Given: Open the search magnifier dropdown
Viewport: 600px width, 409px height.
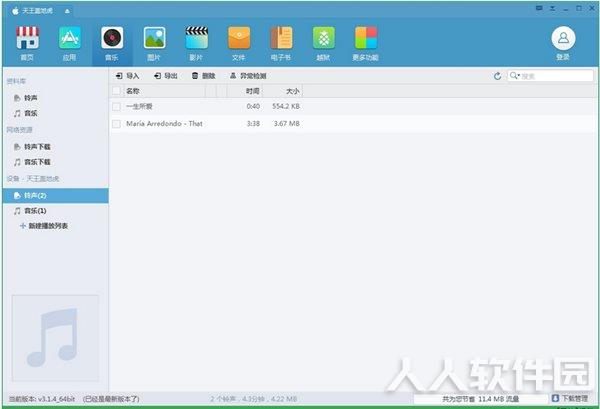Looking at the screenshot, I should [514, 75].
